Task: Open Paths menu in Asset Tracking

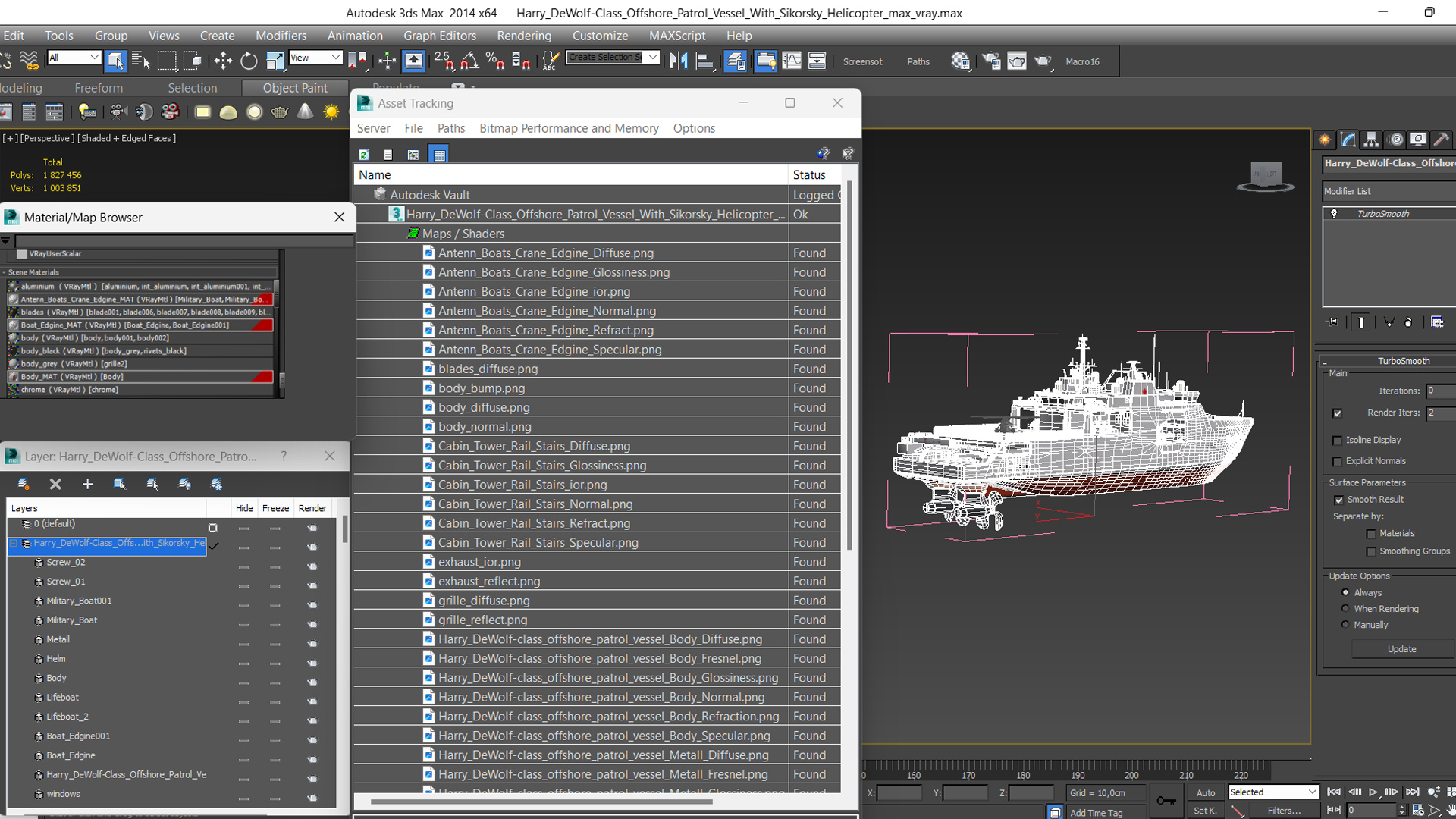Action: tap(451, 128)
